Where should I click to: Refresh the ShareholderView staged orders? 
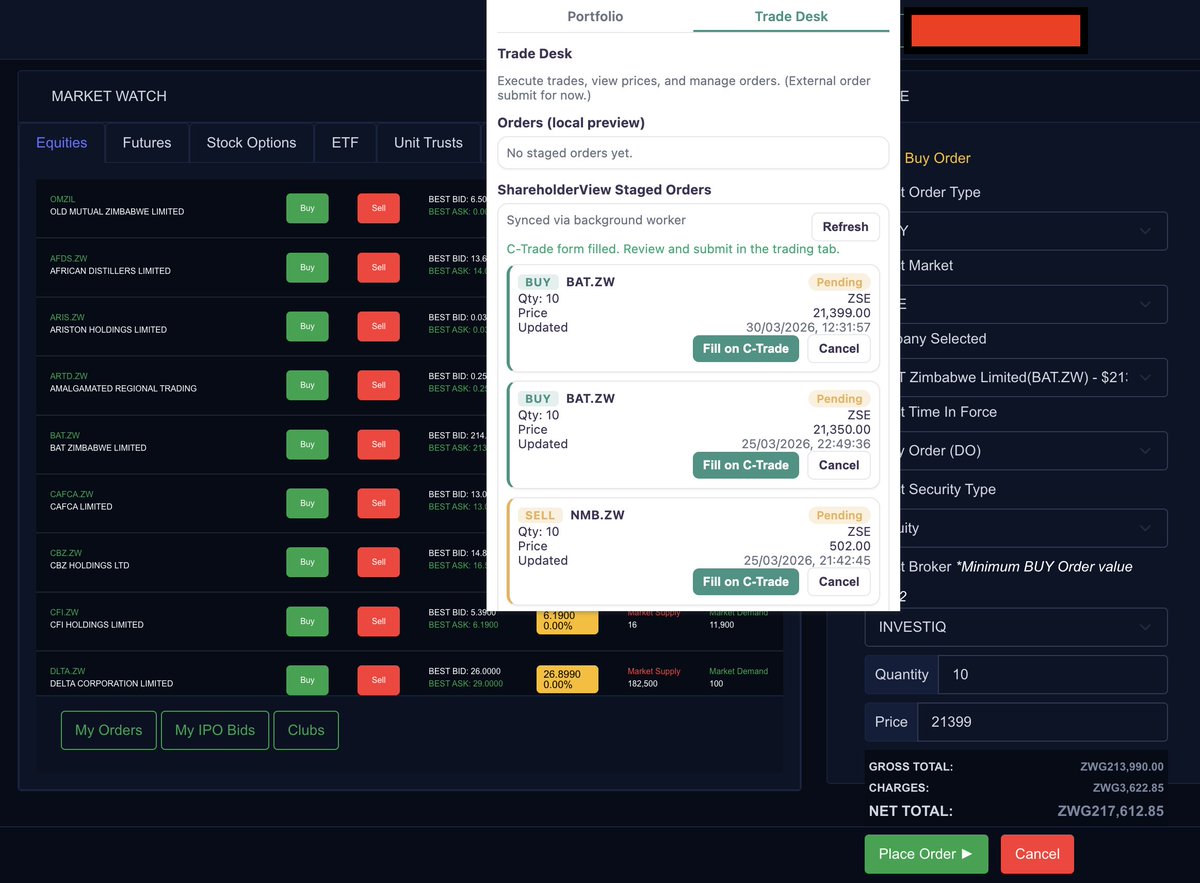[845, 227]
